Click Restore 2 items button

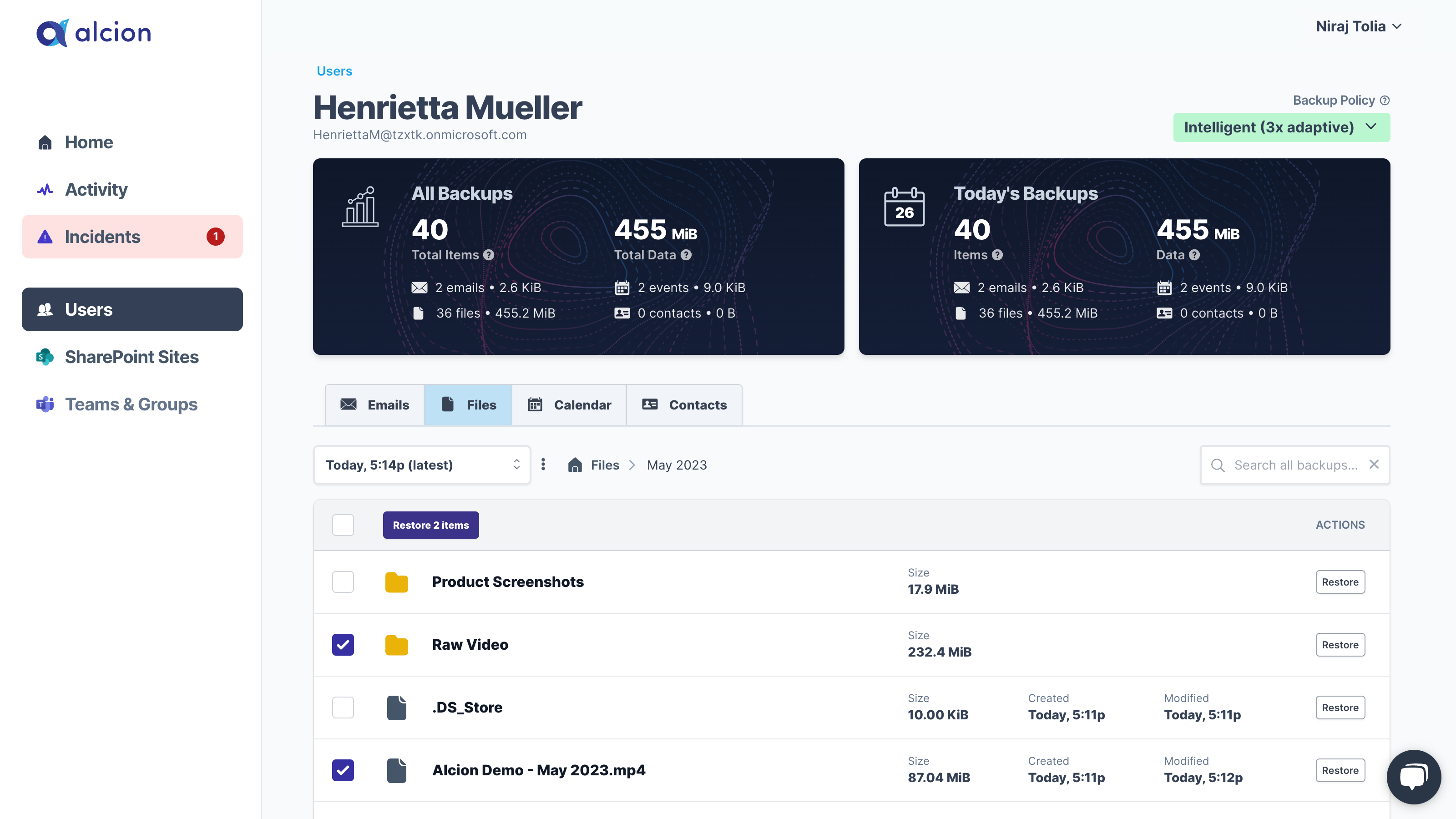coord(430,524)
